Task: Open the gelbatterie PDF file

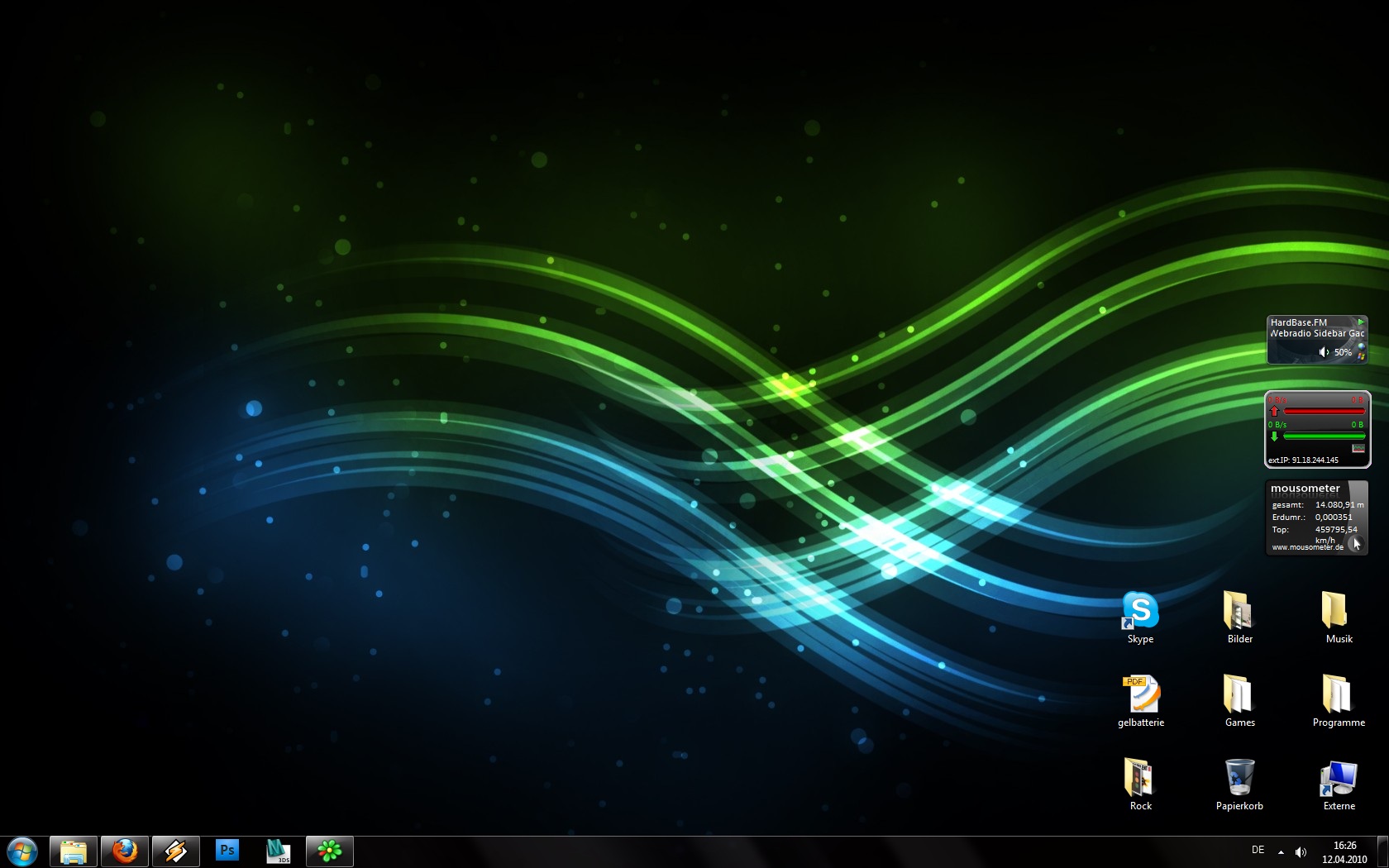Action: 1141,696
